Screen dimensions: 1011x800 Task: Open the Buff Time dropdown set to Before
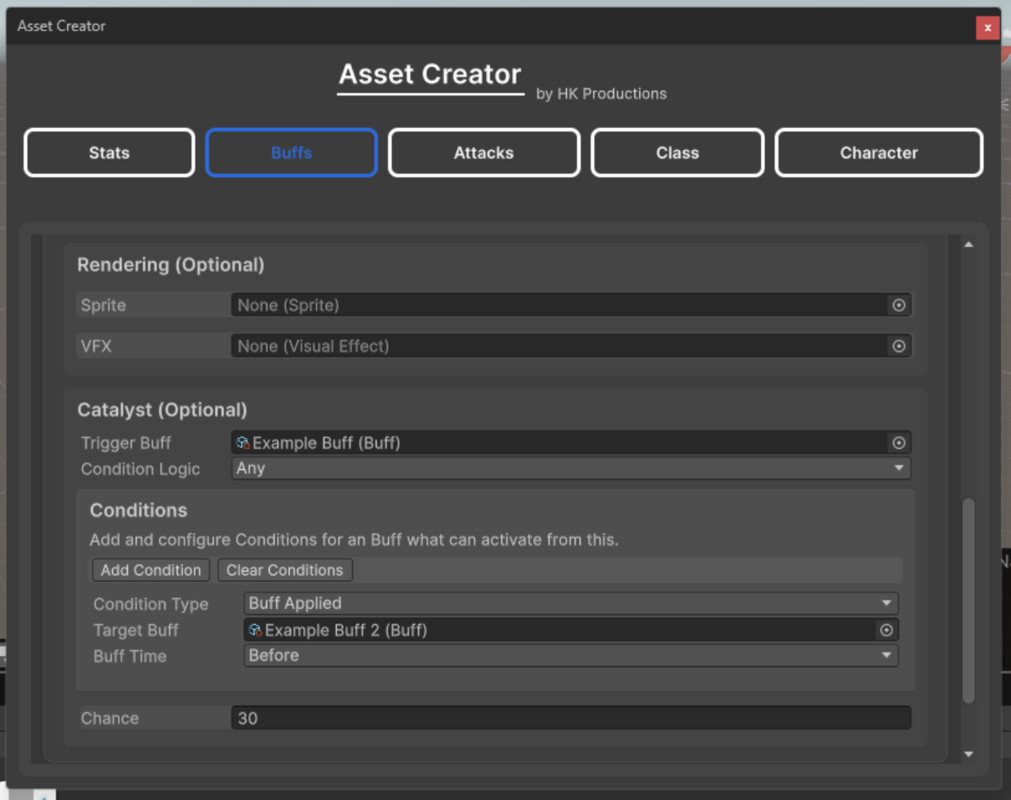point(570,656)
